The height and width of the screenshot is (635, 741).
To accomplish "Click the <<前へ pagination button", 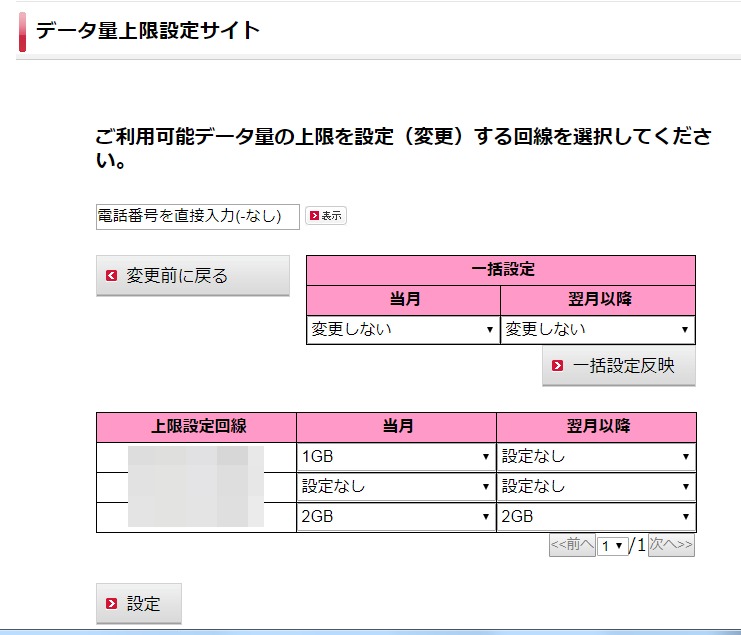I will [572, 546].
